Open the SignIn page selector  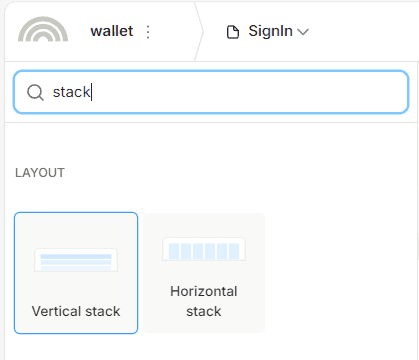(268, 32)
